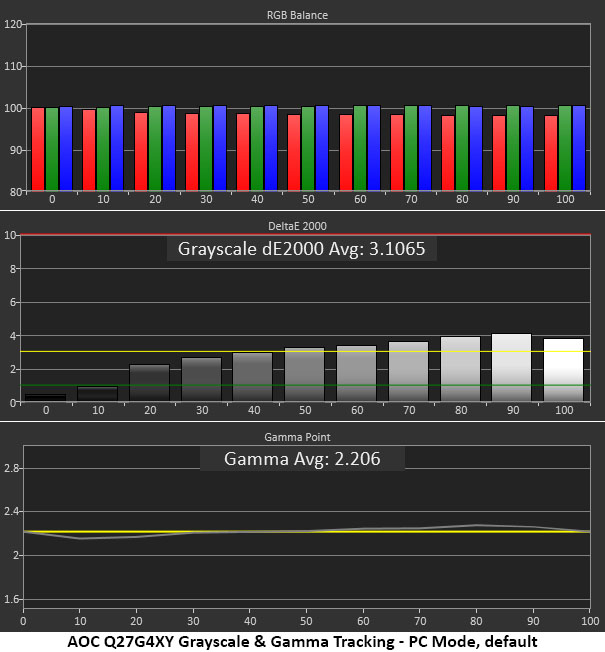Click blue bar at 90 in RGB Balance
Screen dimensions: 605x652
(x=527, y=148)
